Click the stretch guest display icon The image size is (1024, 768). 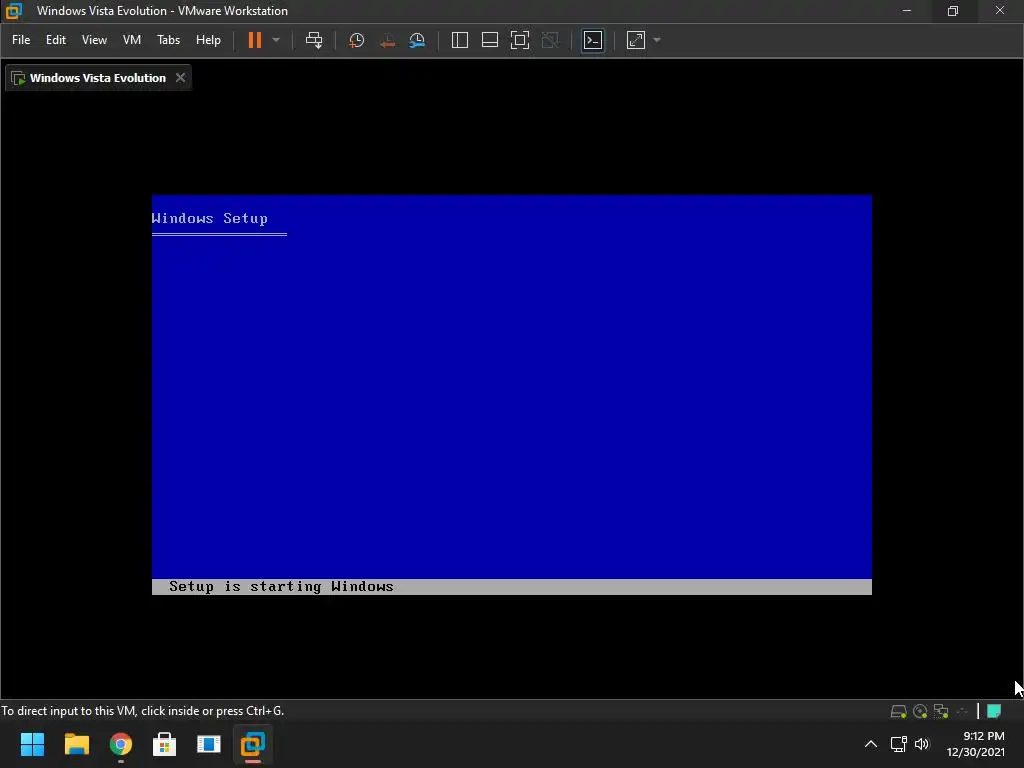tap(635, 40)
